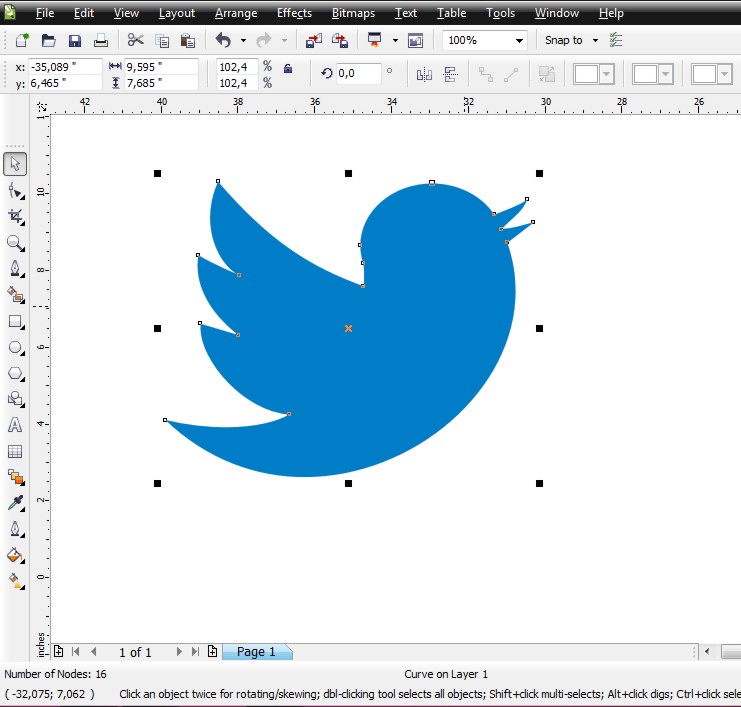741x707 pixels.
Task: Select the Fill bucket tool
Action: (x=16, y=555)
